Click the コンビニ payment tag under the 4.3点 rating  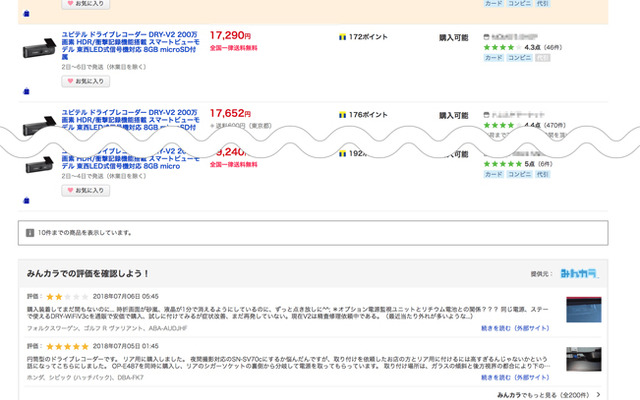(519, 58)
